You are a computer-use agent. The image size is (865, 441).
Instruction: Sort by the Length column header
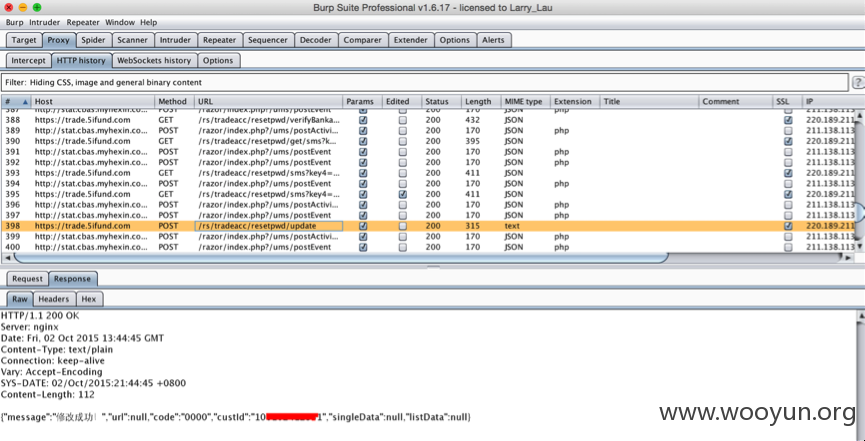[x=481, y=102]
